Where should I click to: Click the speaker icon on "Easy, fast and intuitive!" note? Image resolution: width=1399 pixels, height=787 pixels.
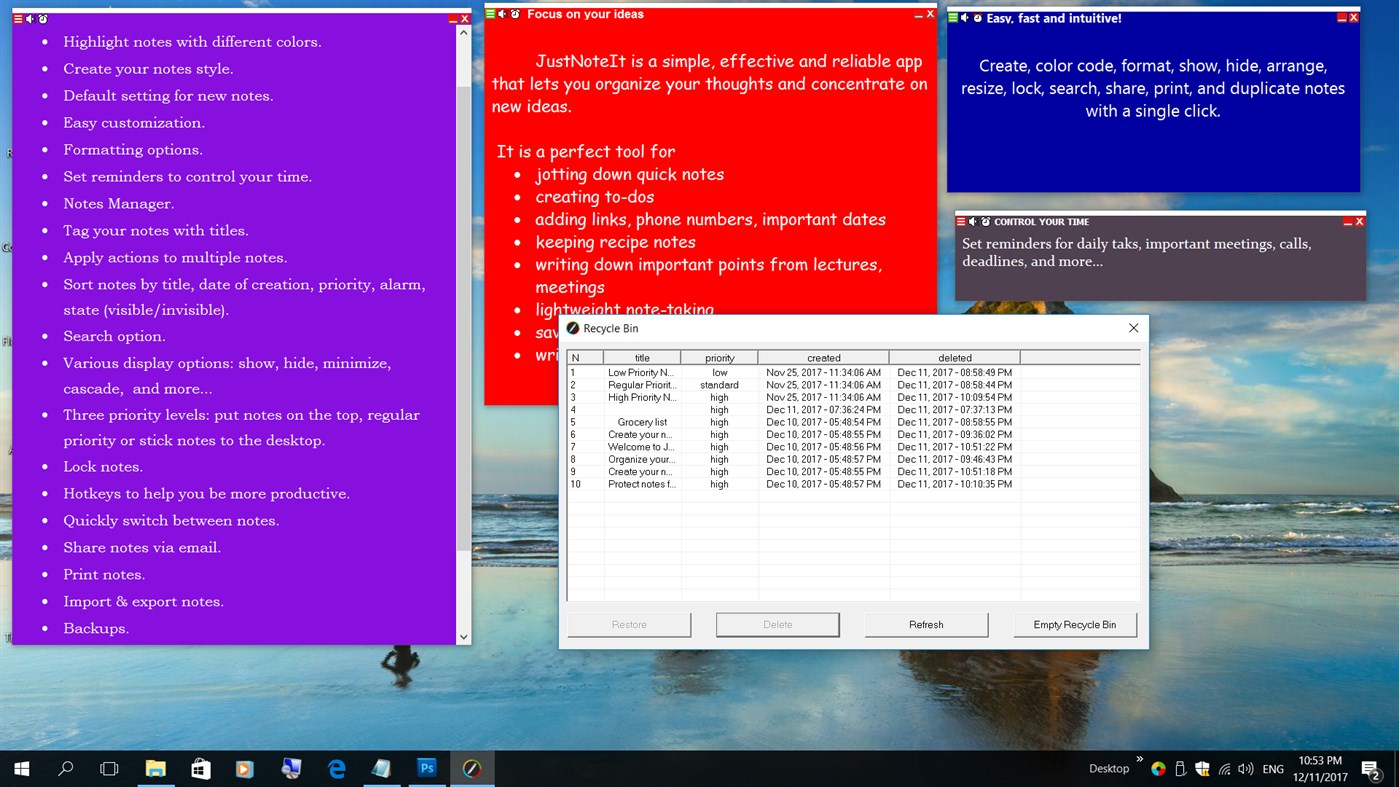[964, 18]
